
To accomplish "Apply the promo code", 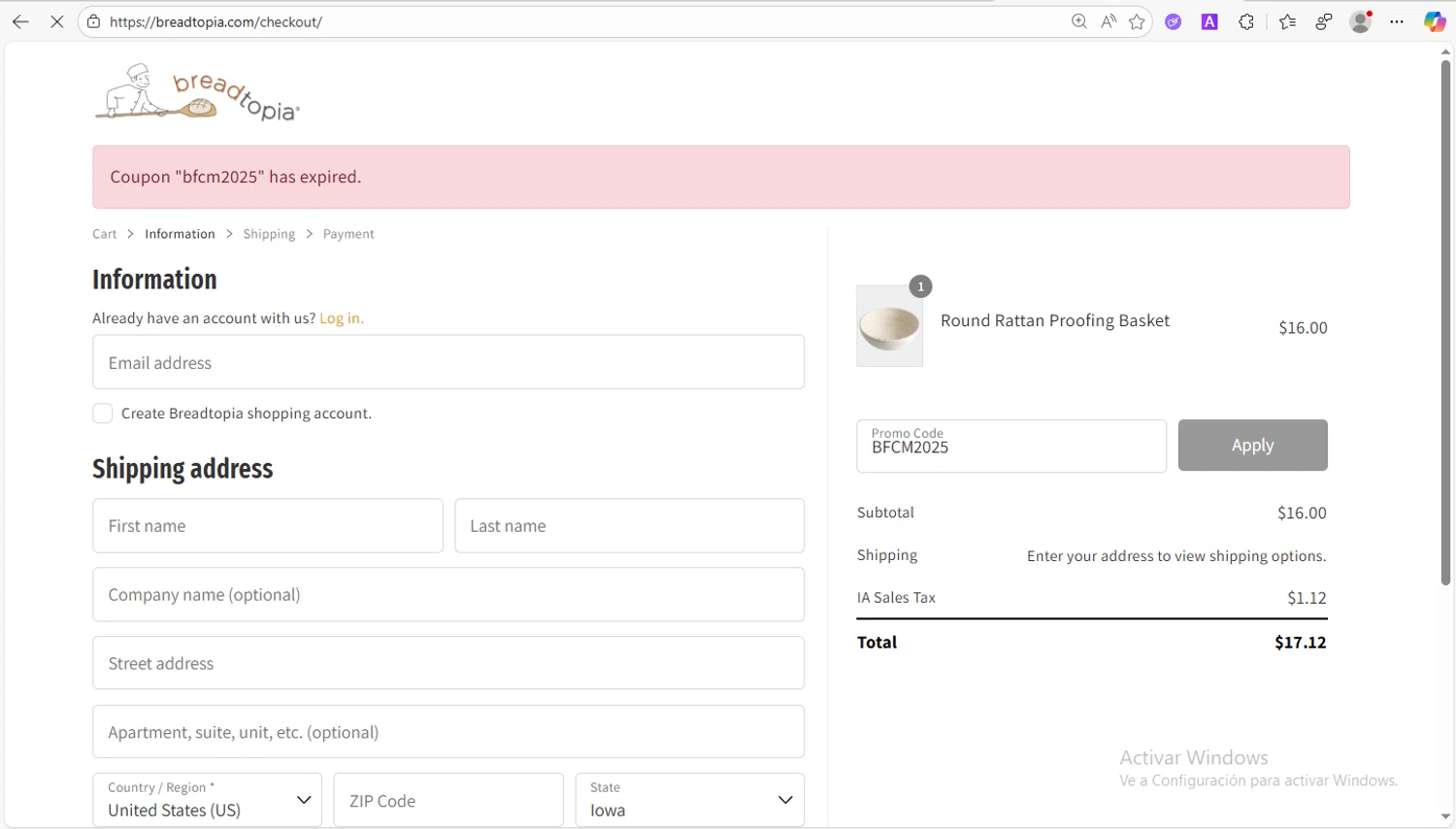I will tap(1252, 446).
